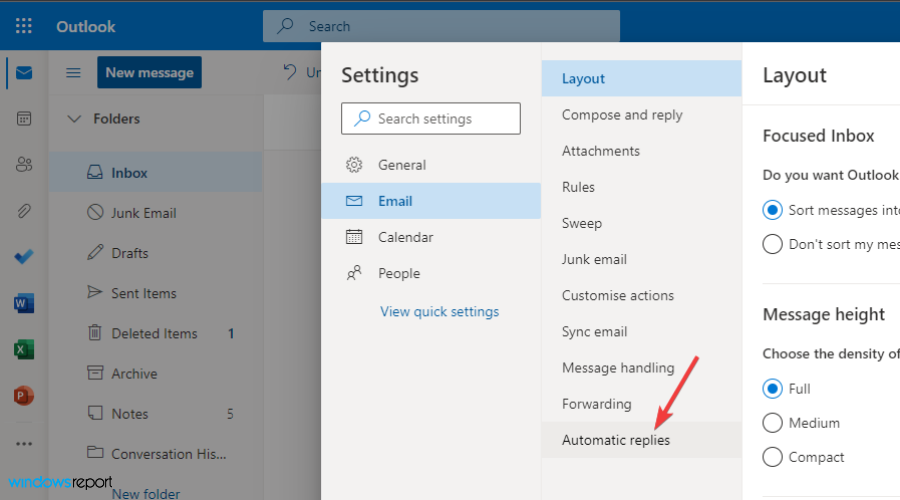Image resolution: width=900 pixels, height=500 pixels.
Task: Click the Mail icon in left rail
Action: (x=24, y=73)
